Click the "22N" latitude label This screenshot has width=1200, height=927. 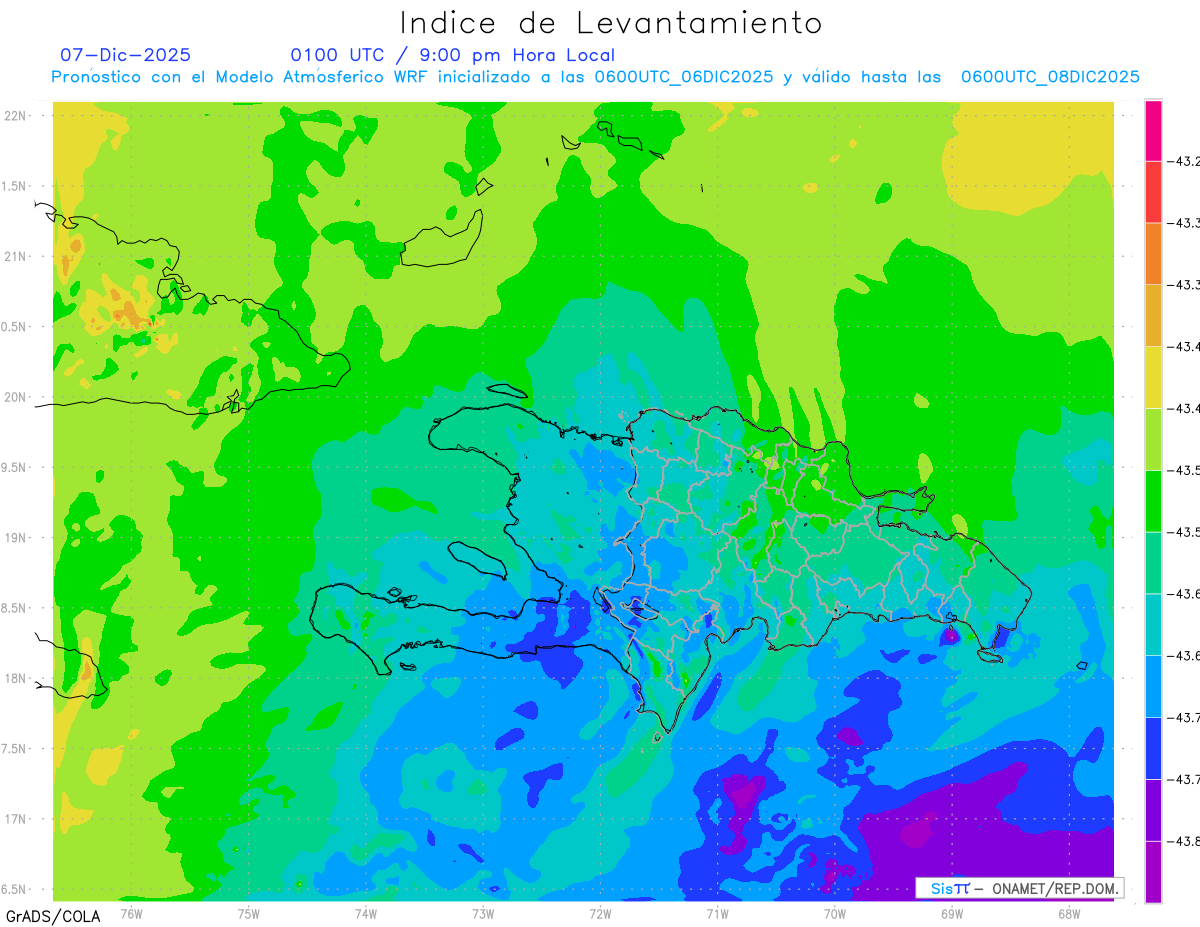click(x=16, y=116)
